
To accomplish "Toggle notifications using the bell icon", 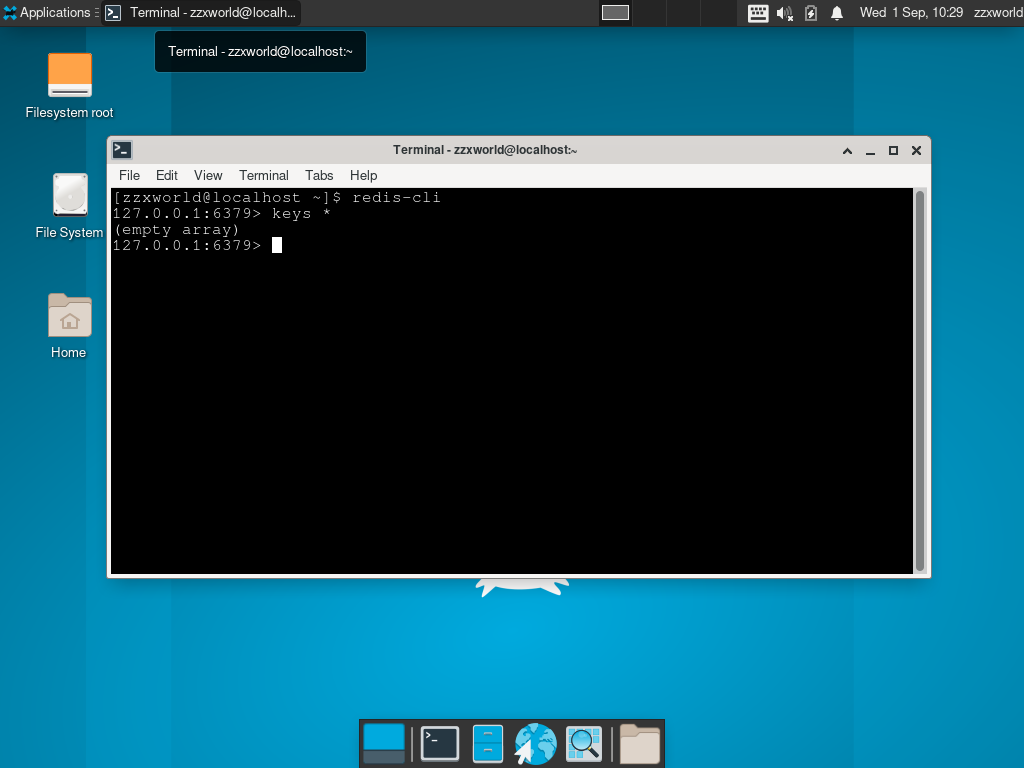I will pyautogui.click(x=837, y=14).
